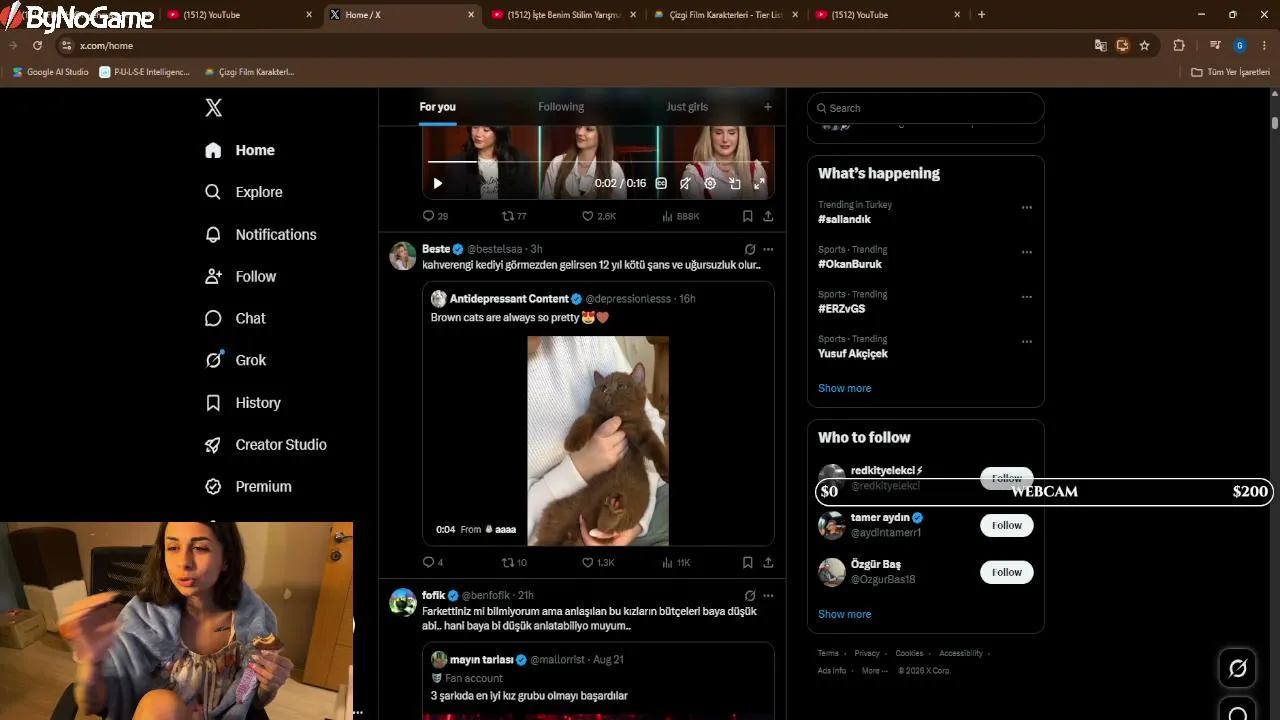Switch to the For you tab
This screenshot has width=1280, height=720.
438,107
